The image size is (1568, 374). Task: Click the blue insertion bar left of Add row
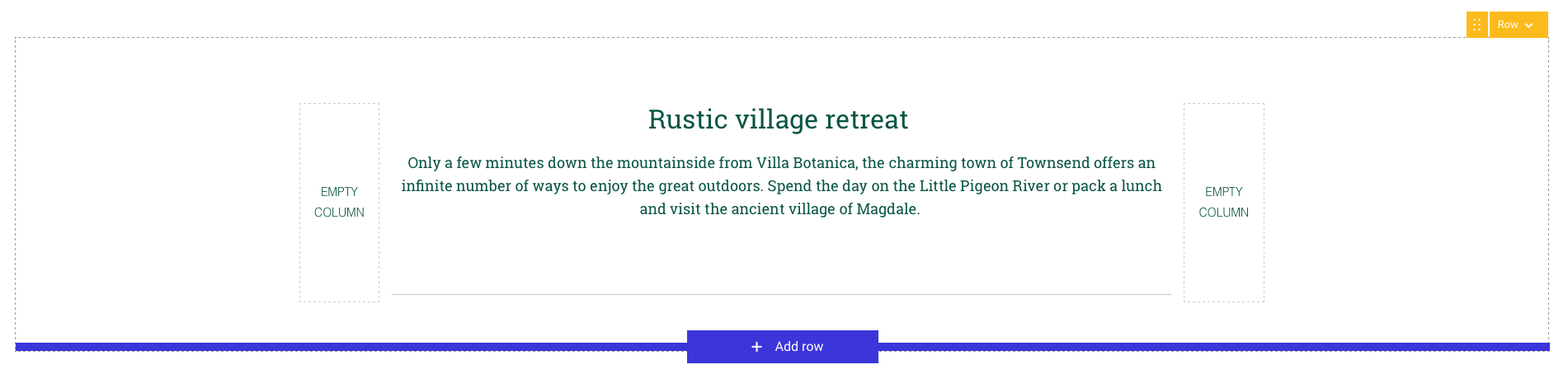click(x=351, y=347)
